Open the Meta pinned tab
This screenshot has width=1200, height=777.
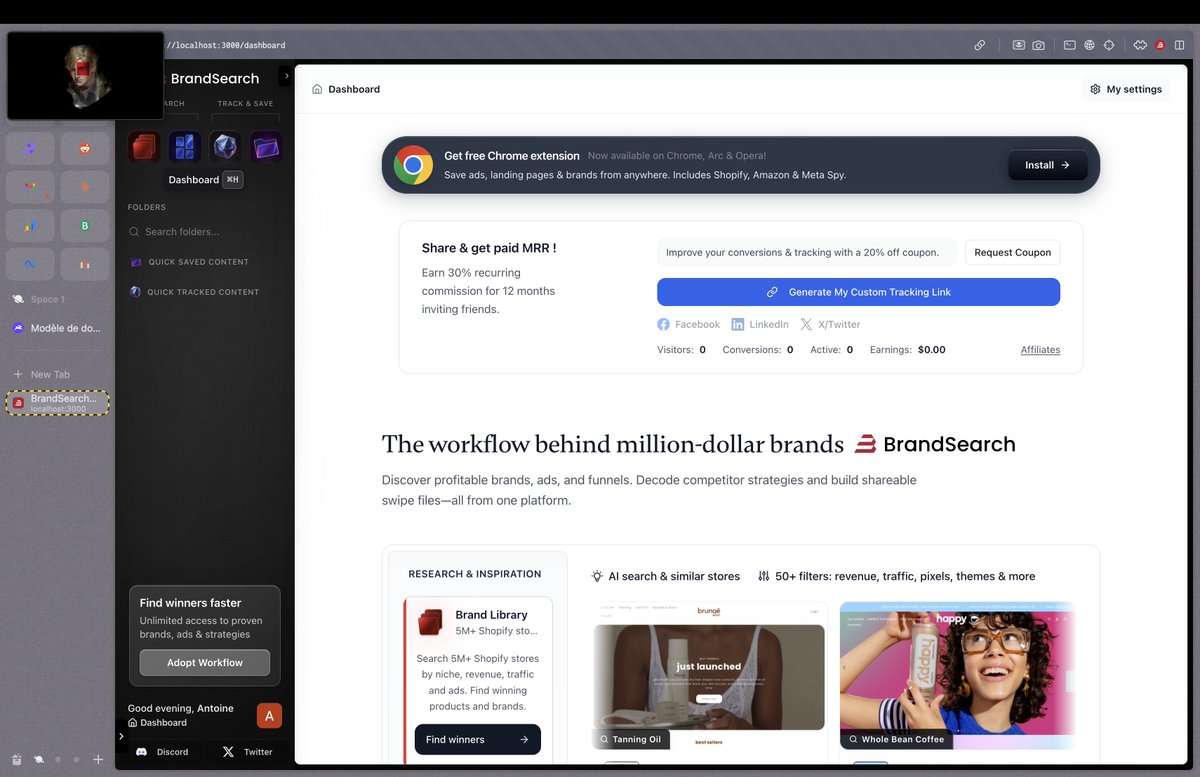30,265
